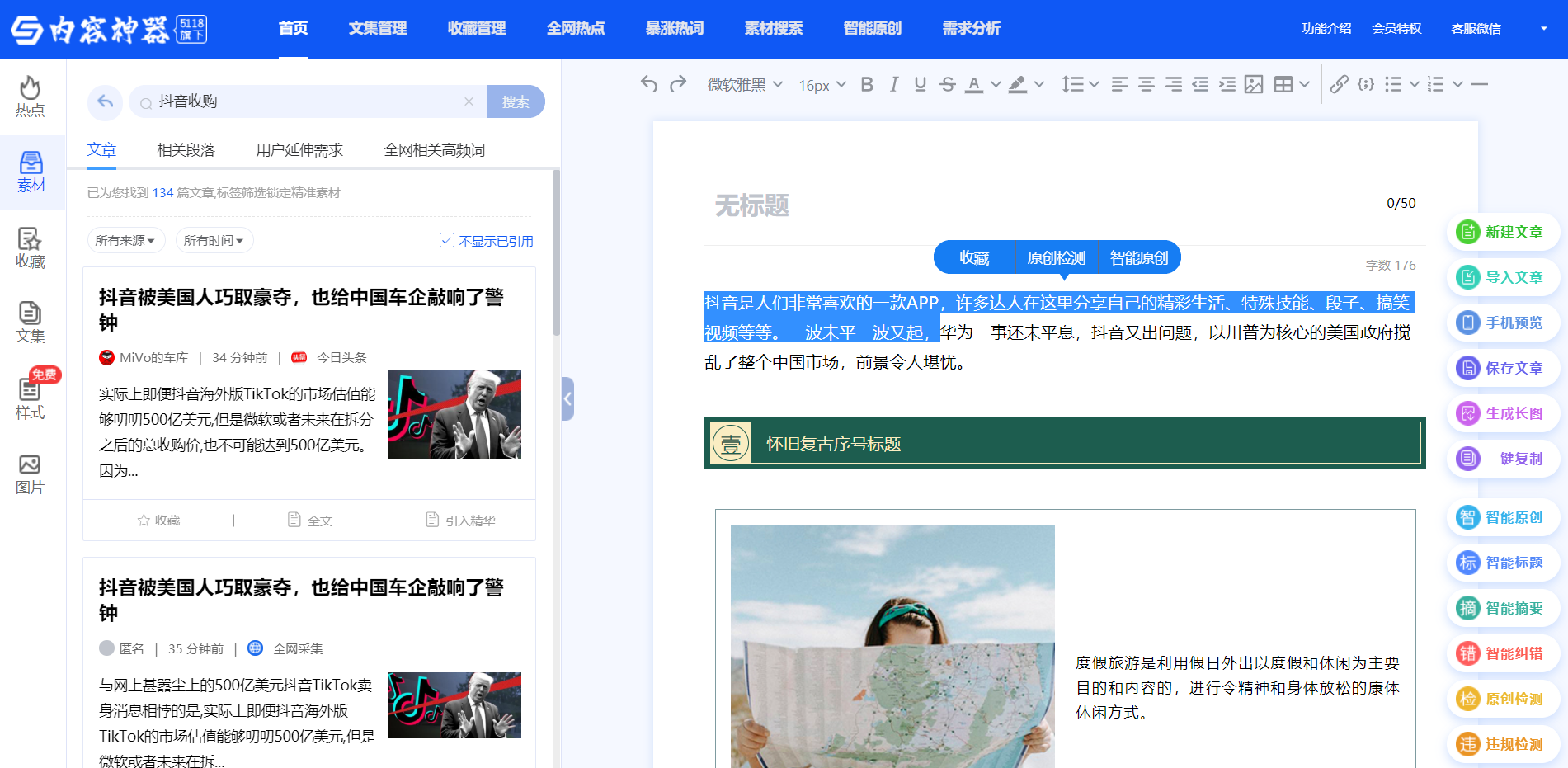Screen dimensions: 1568x768
Task: Open 全网热点 in the top navigation
Action: click(576, 28)
